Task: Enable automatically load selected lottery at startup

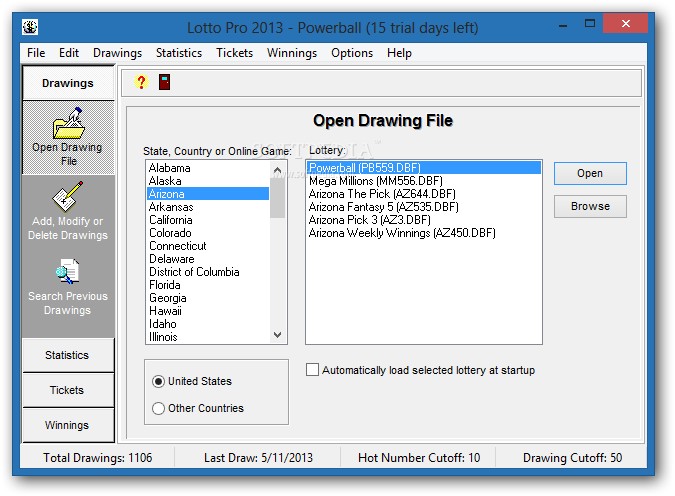Action: pos(313,370)
